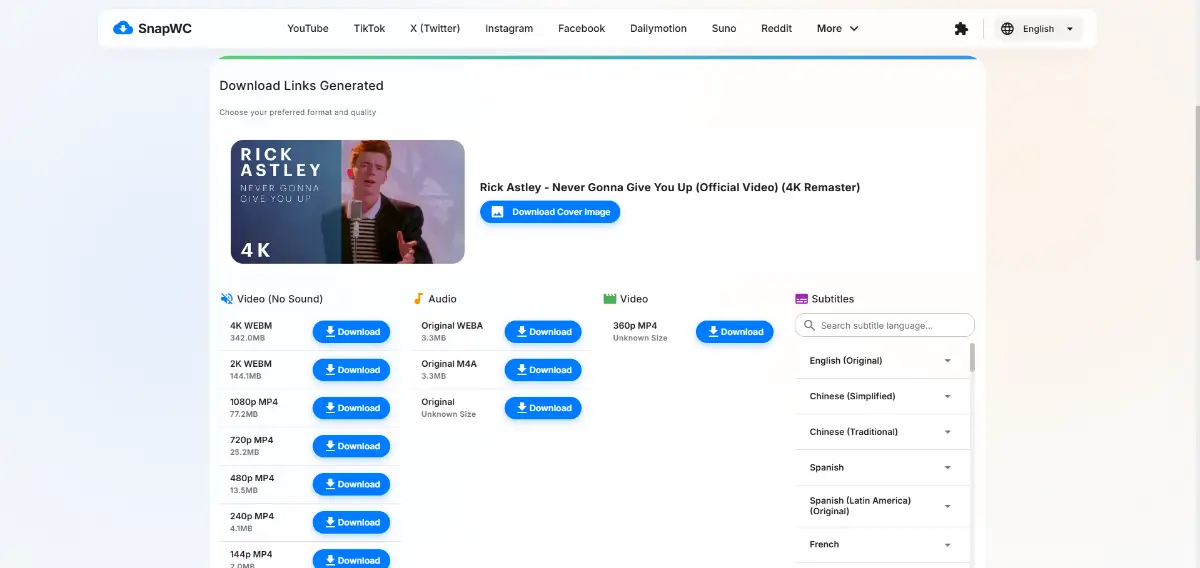Open the English language dropdown
Viewport: 1200px width, 568px height.
(x=1038, y=29)
